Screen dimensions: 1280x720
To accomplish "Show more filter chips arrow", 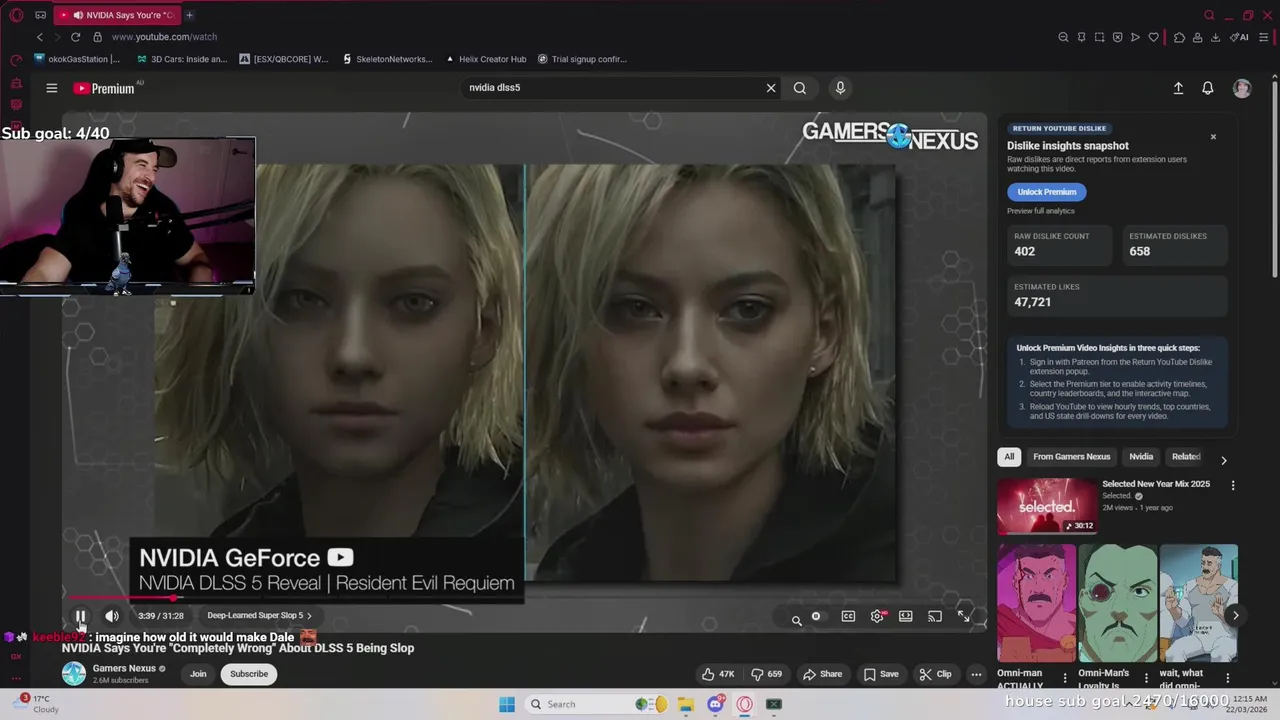I will (x=1223, y=460).
